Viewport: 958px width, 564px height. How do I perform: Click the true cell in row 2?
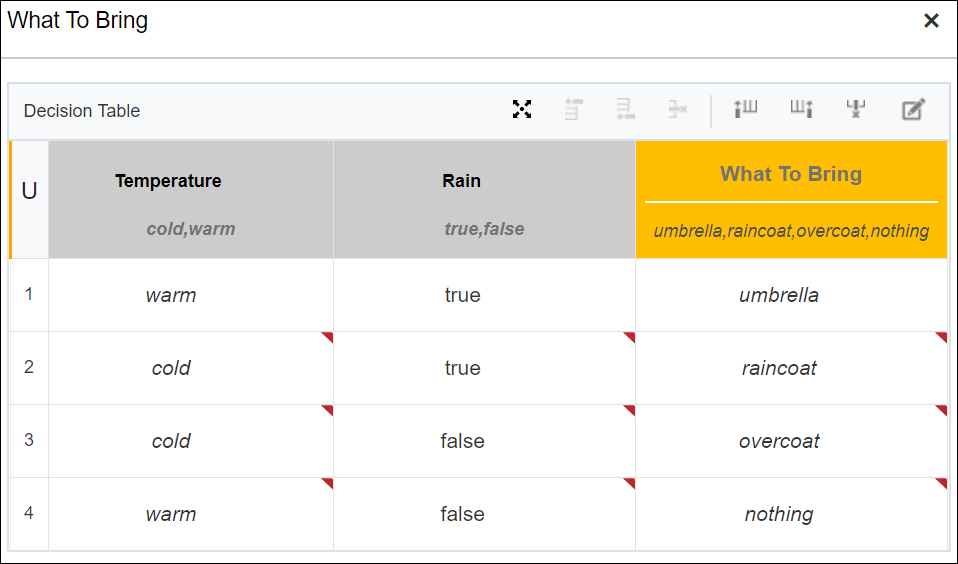coord(484,367)
